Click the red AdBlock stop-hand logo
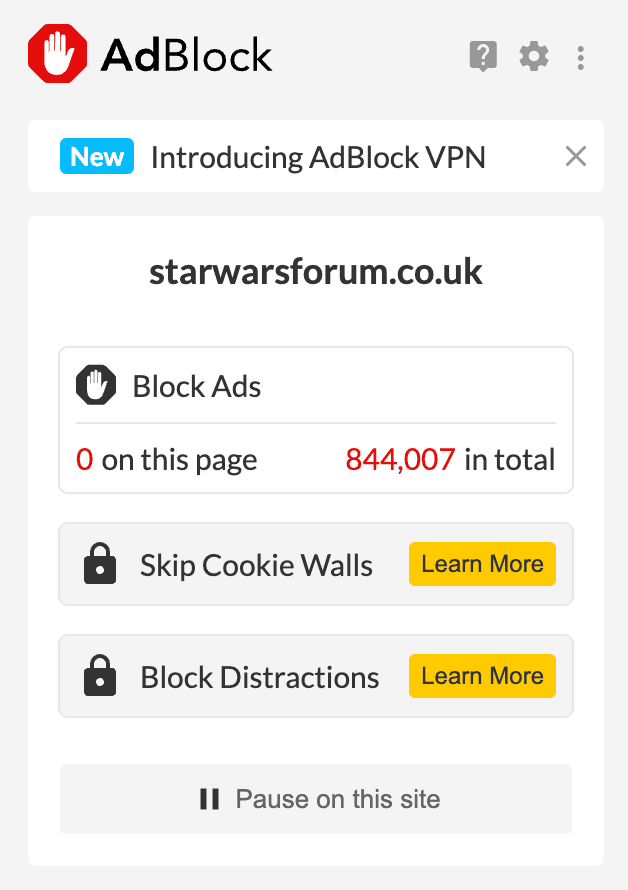628x890 pixels. 57,54
